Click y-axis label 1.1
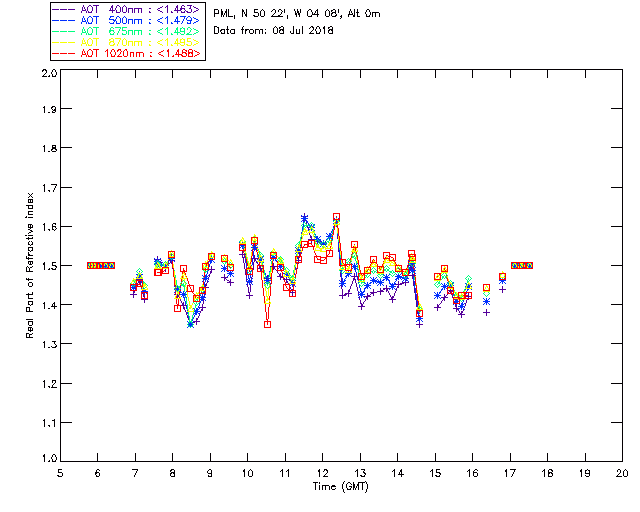The width and height of the screenshot is (640, 512). [x=49, y=423]
